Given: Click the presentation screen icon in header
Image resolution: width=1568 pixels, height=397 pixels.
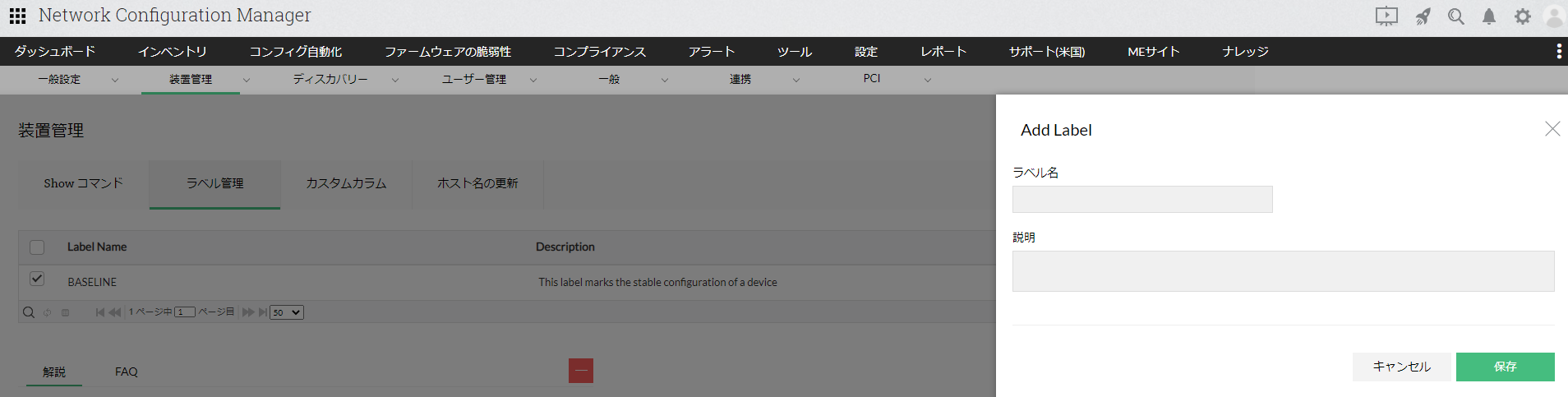Looking at the screenshot, I should (x=1386, y=16).
